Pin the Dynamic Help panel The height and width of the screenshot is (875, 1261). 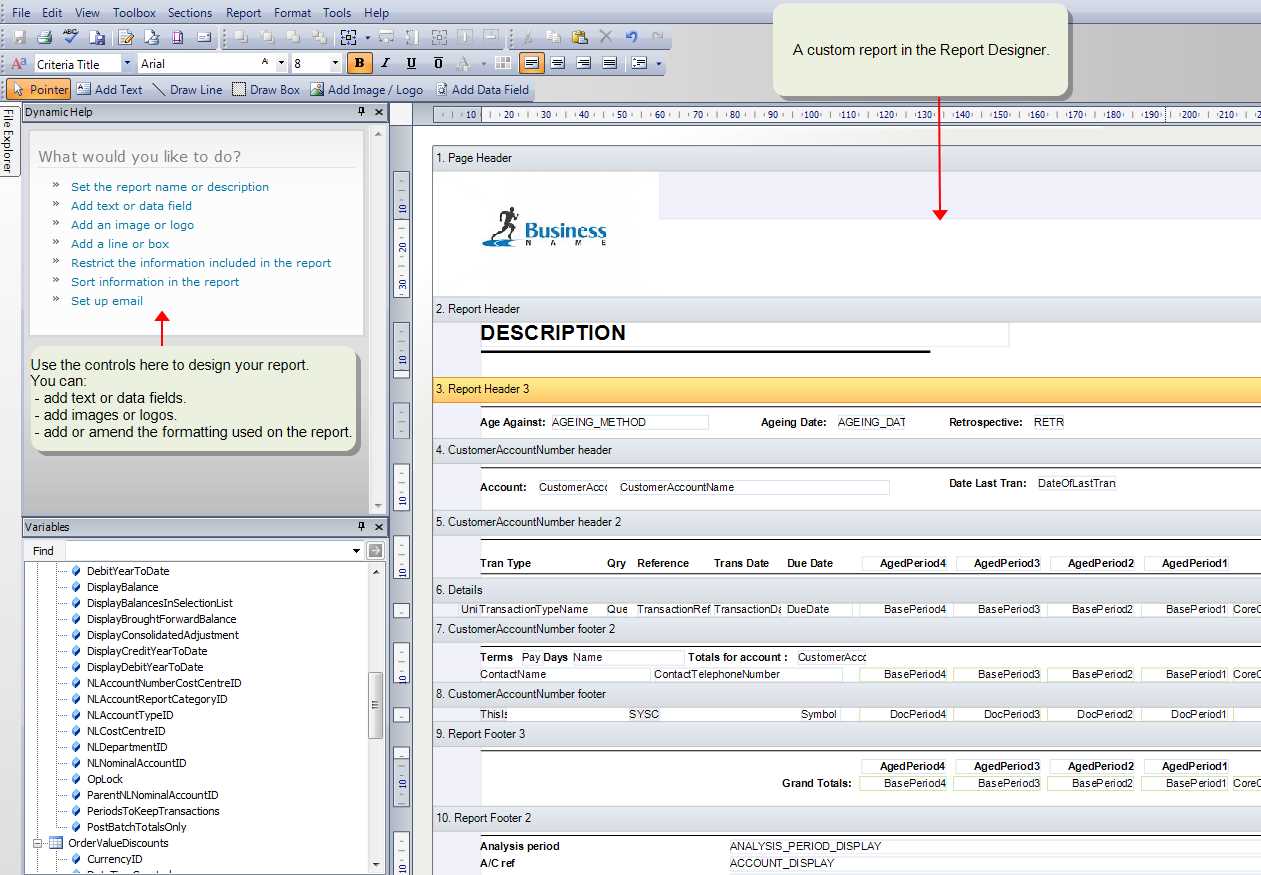coord(362,112)
